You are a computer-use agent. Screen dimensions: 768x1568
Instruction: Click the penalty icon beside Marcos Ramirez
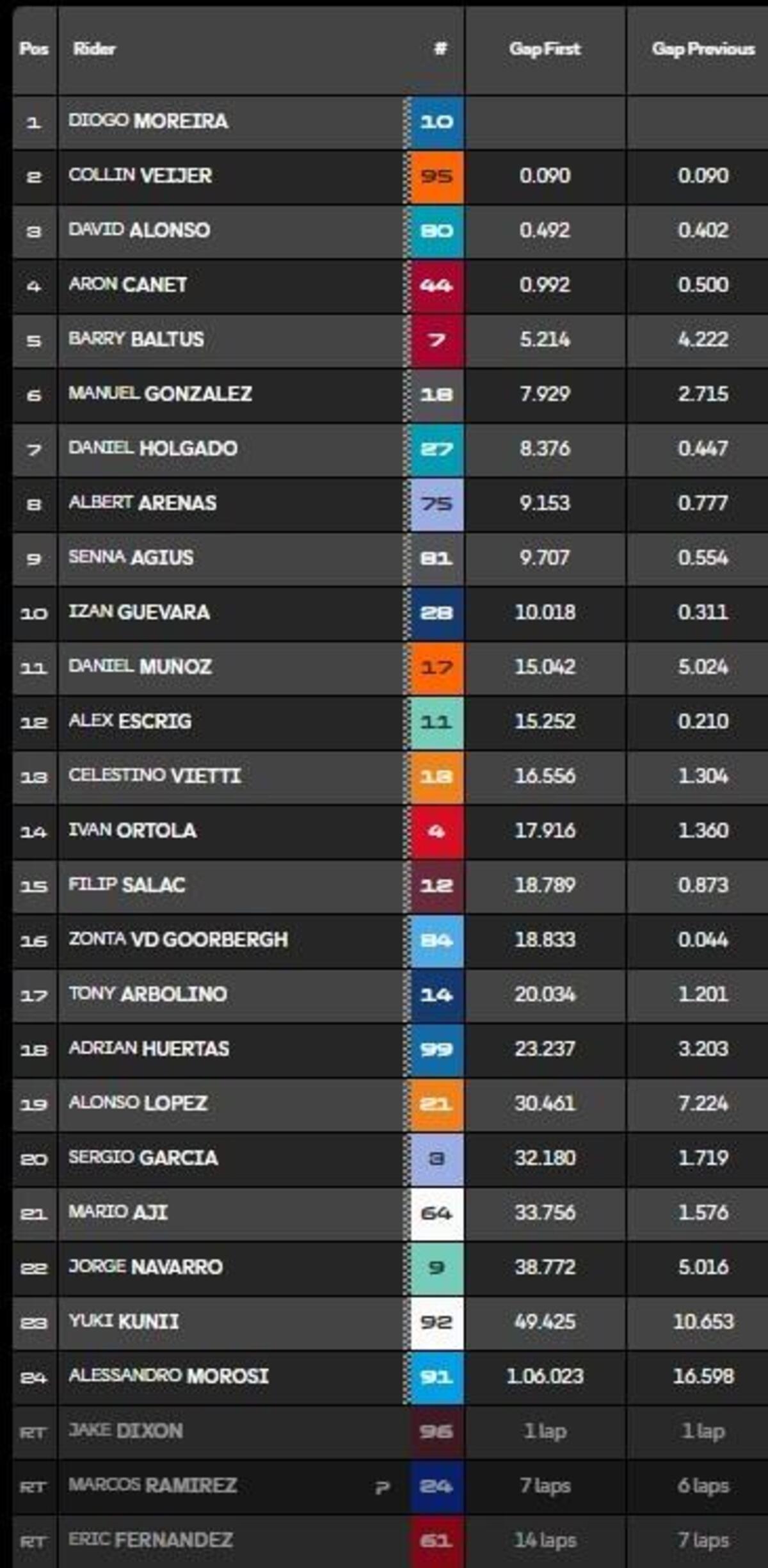click(x=383, y=1487)
